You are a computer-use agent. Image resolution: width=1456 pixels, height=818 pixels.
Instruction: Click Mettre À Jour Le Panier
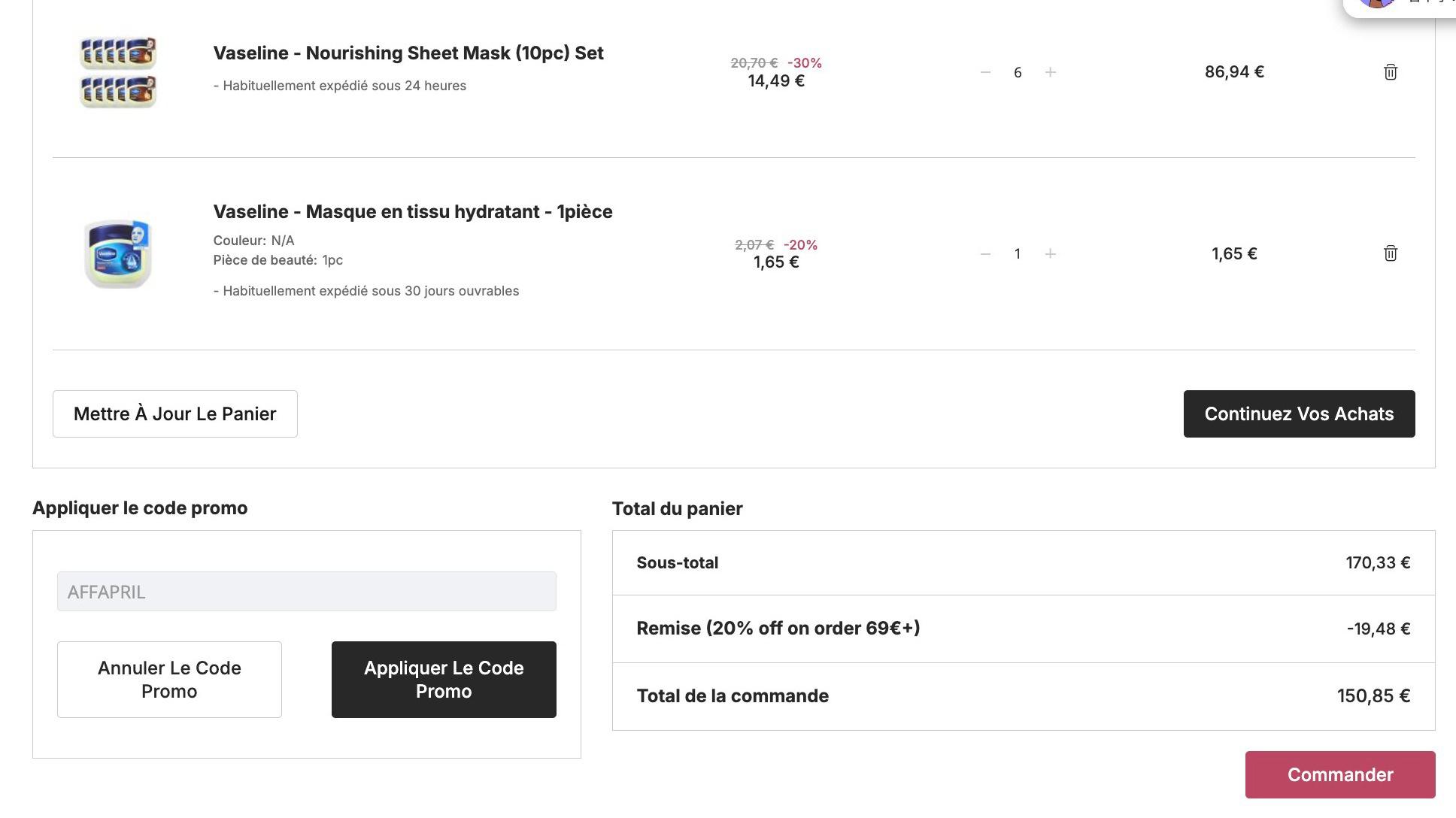point(175,414)
